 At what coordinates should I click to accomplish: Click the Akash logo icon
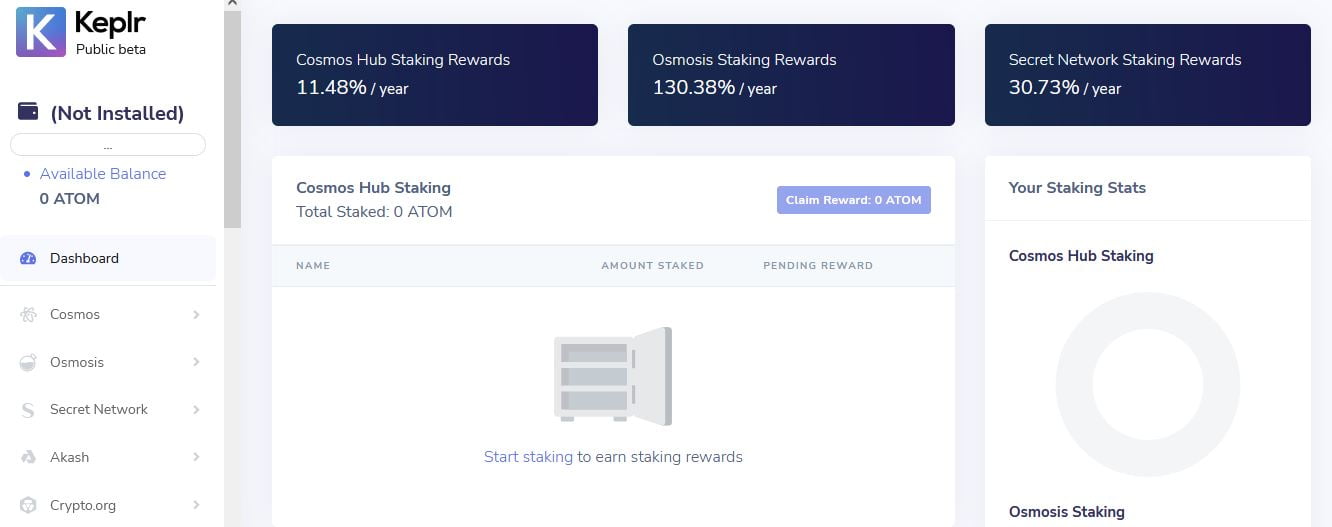pyautogui.click(x=29, y=457)
